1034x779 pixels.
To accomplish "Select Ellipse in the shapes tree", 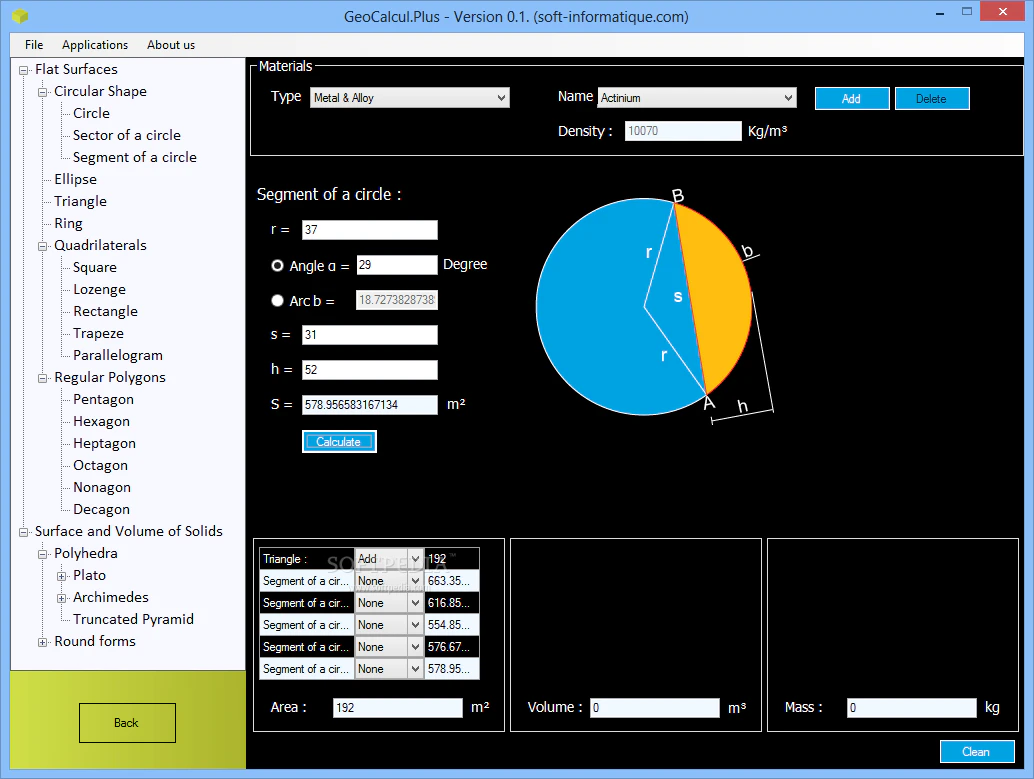I will [75, 179].
